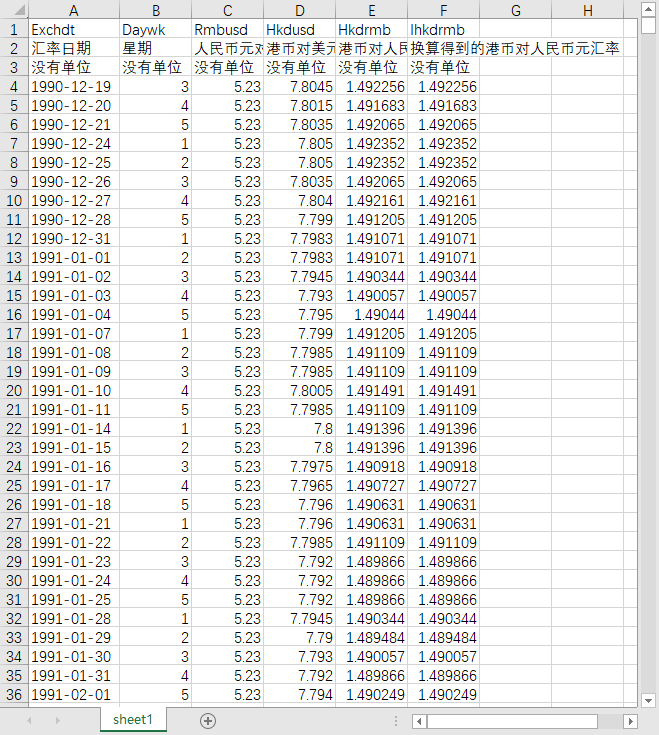Image resolution: width=659 pixels, height=735 pixels.
Task: Click Hkdusd value 7.8015
Action: tap(300, 105)
